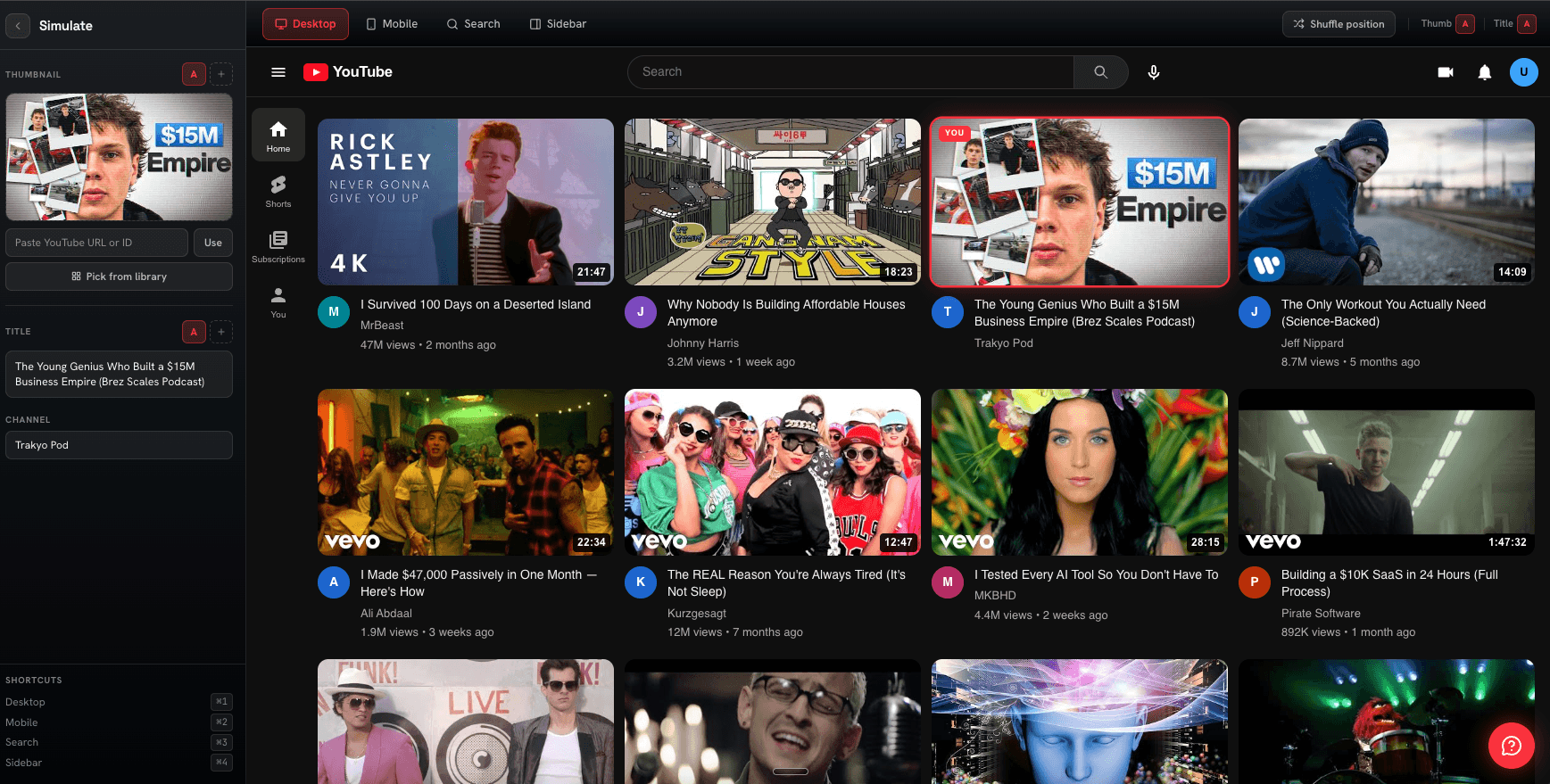Open the You section in sidebar
The image size is (1550, 784).
point(278,301)
